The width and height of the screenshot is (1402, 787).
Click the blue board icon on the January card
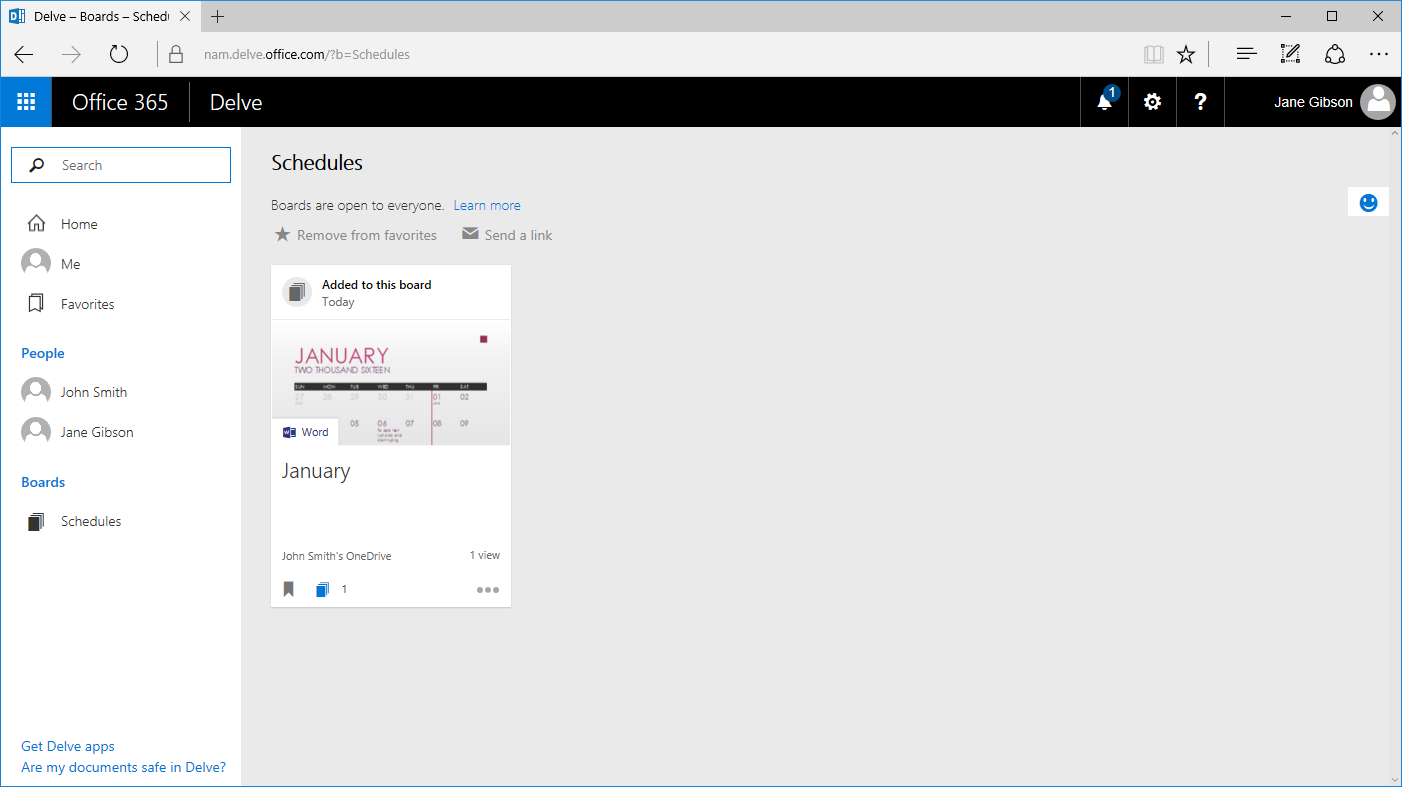coord(322,589)
